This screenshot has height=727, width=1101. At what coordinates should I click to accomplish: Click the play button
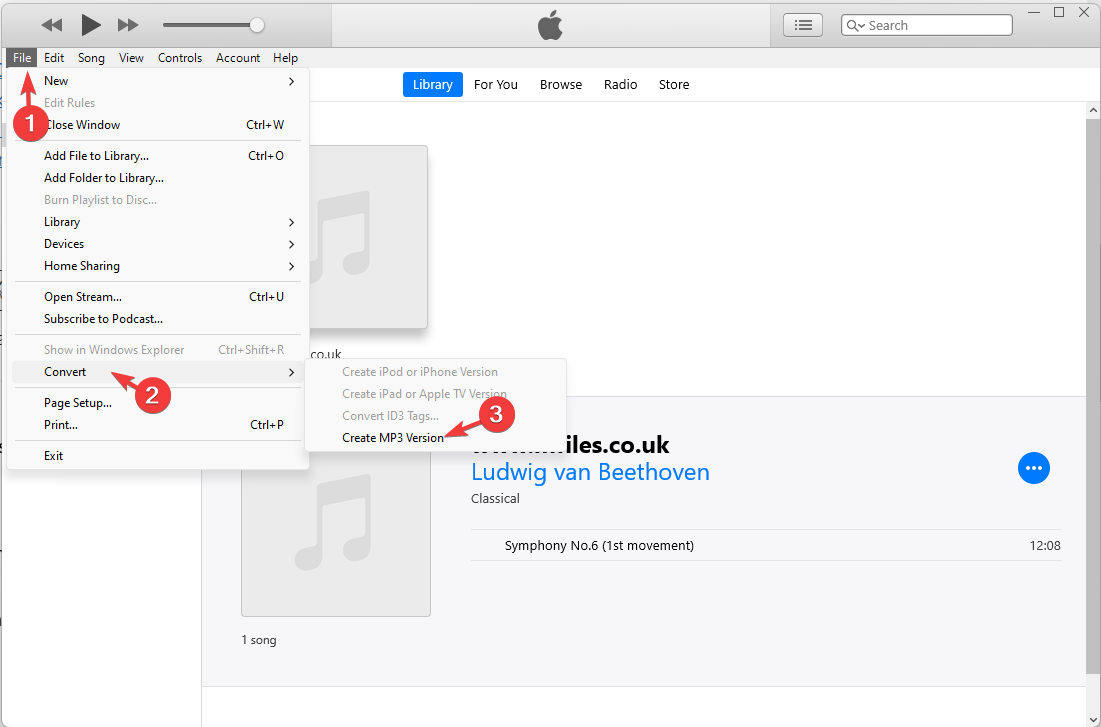[x=91, y=25]
